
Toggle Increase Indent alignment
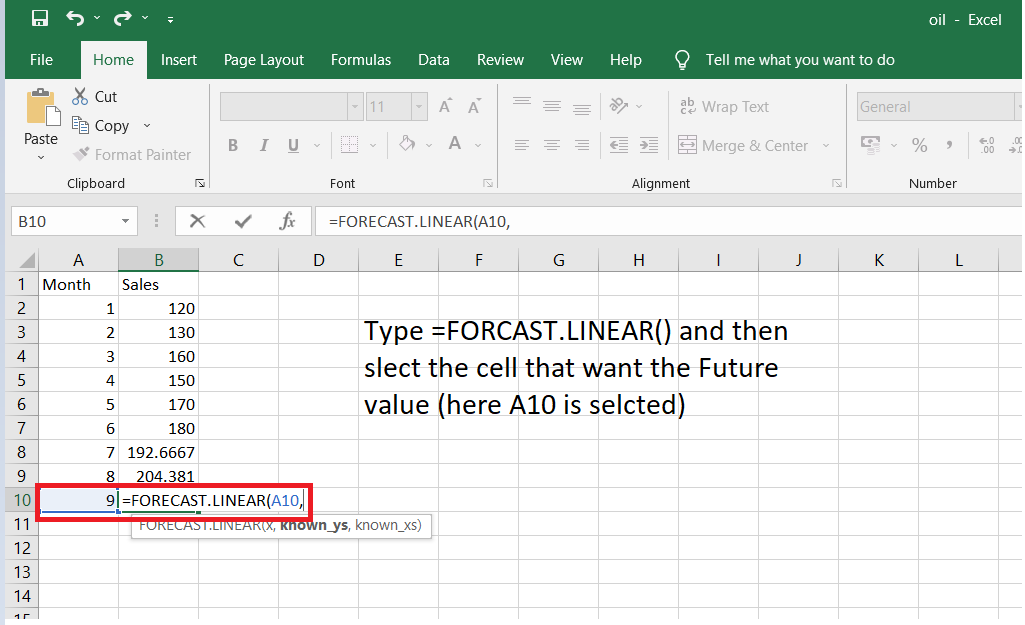tap(647, 145)
